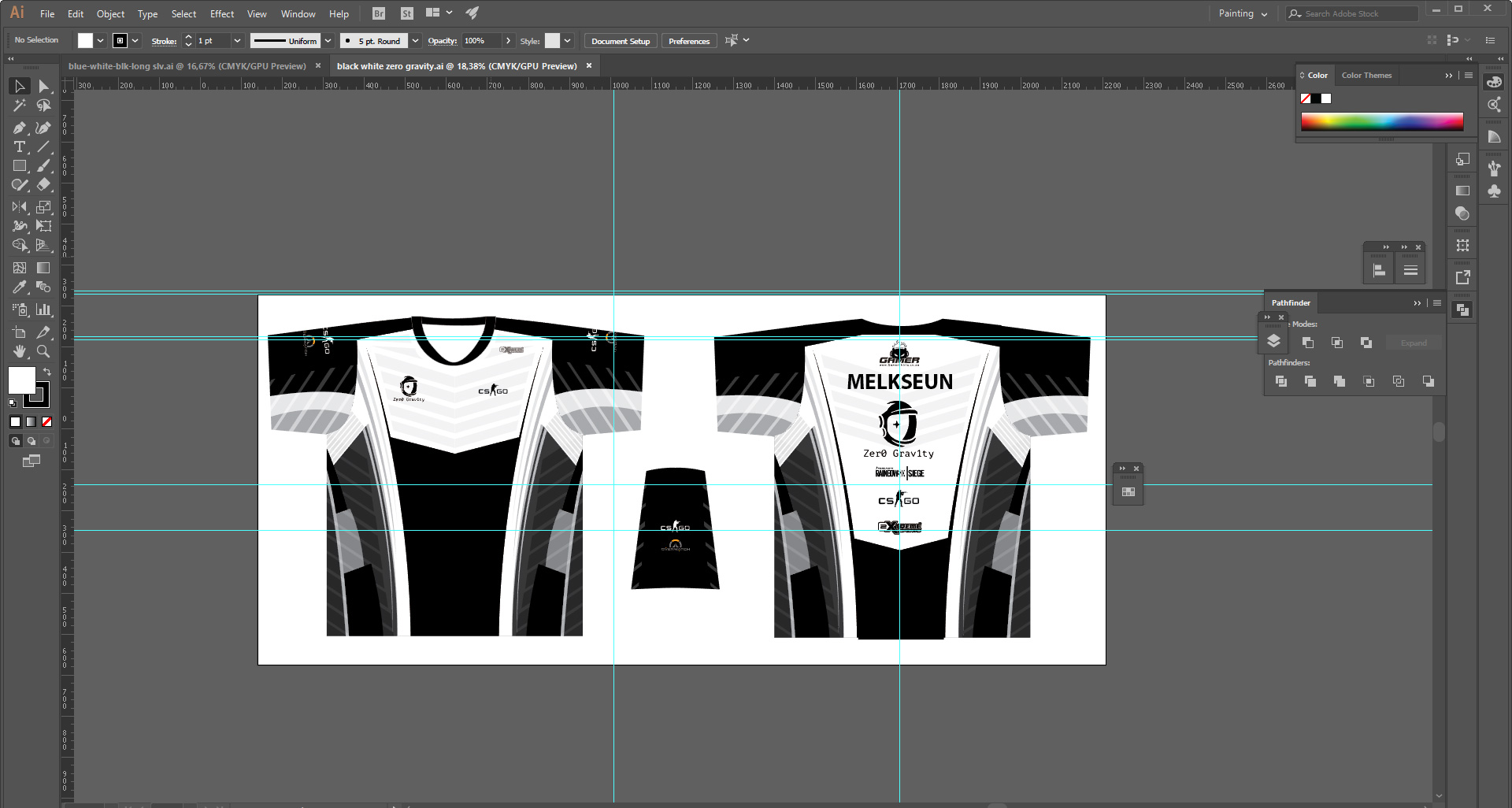Switch to the Color Themes tab
1512x808 pixels.
tap(1366, 76)
